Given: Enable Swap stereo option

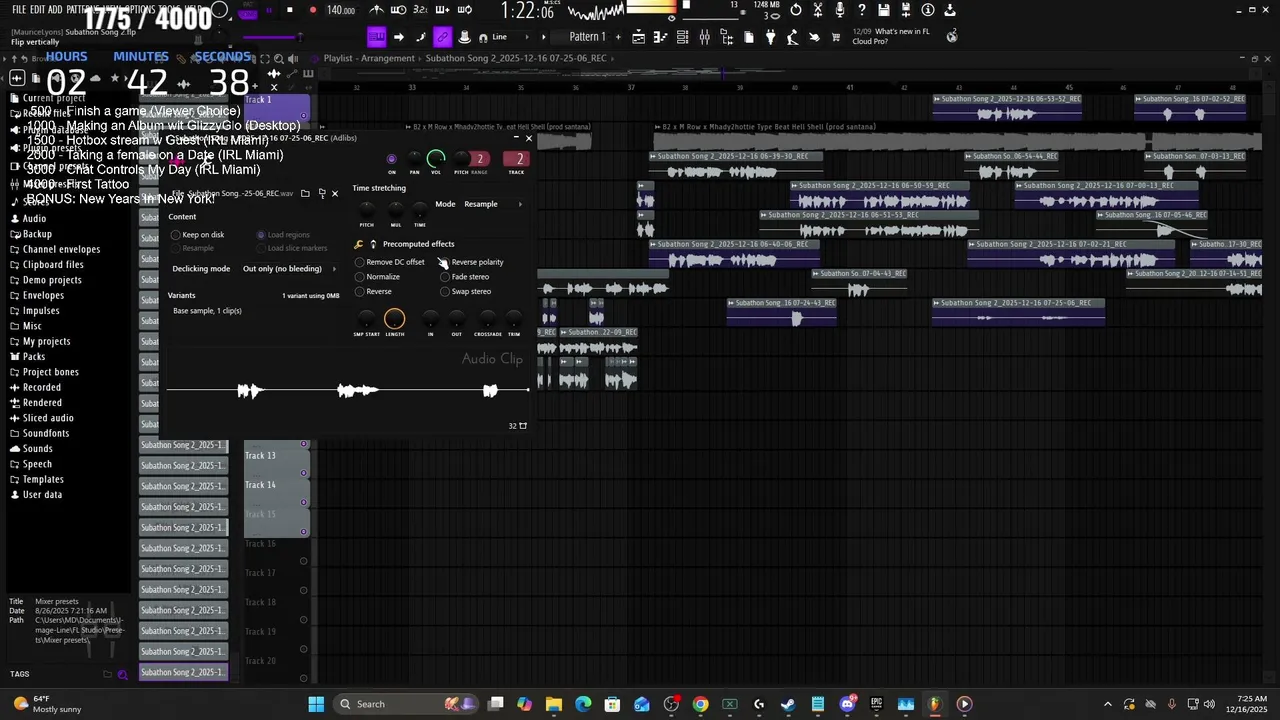Looking at the screenshot, I should pos(466,292).
